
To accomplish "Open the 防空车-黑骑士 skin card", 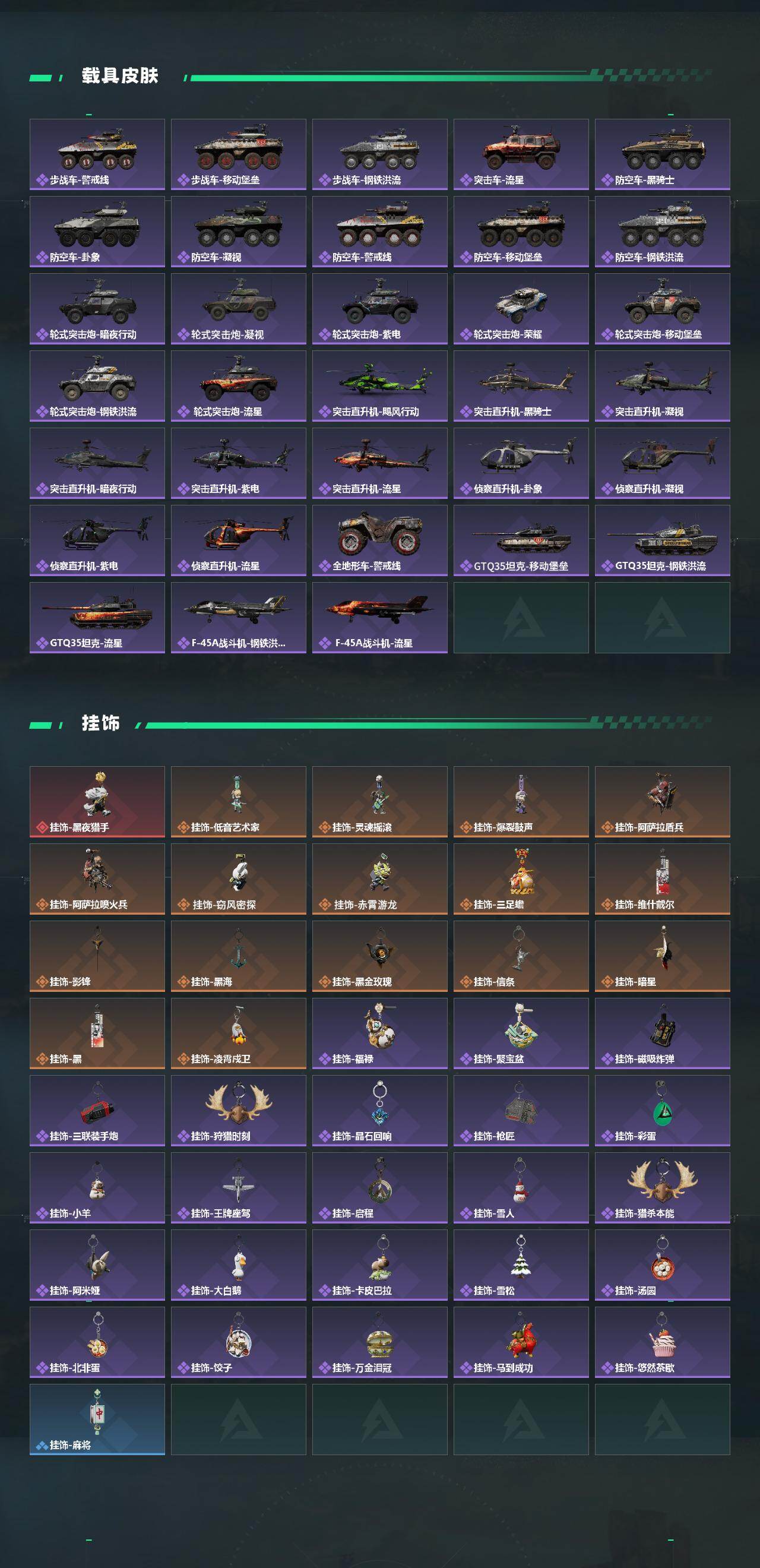I will coord(662,154).
